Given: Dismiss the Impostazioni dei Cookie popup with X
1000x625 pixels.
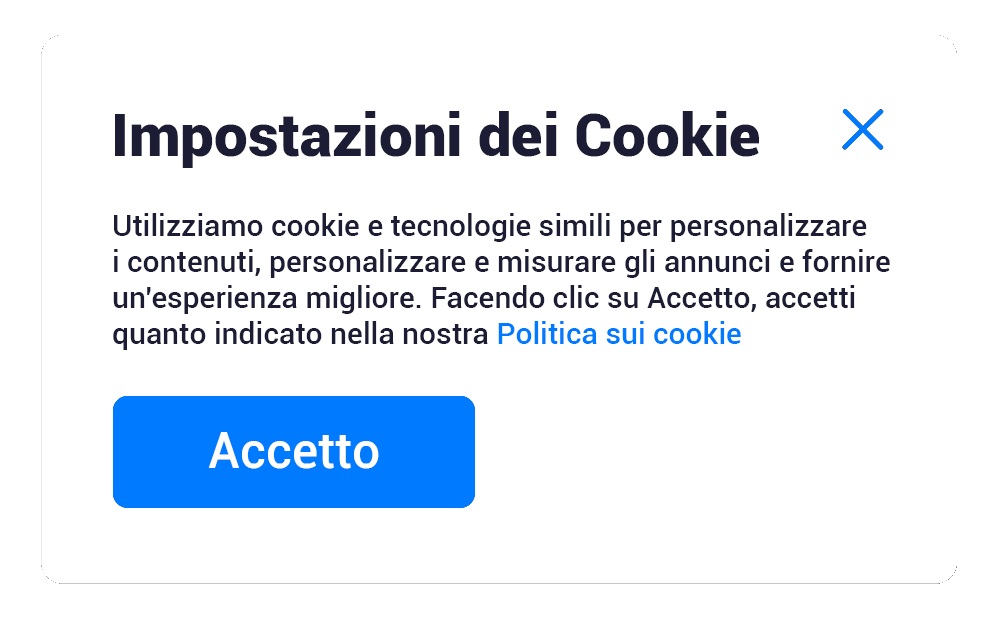Looking at the screenshot, I should pos(862,129).
